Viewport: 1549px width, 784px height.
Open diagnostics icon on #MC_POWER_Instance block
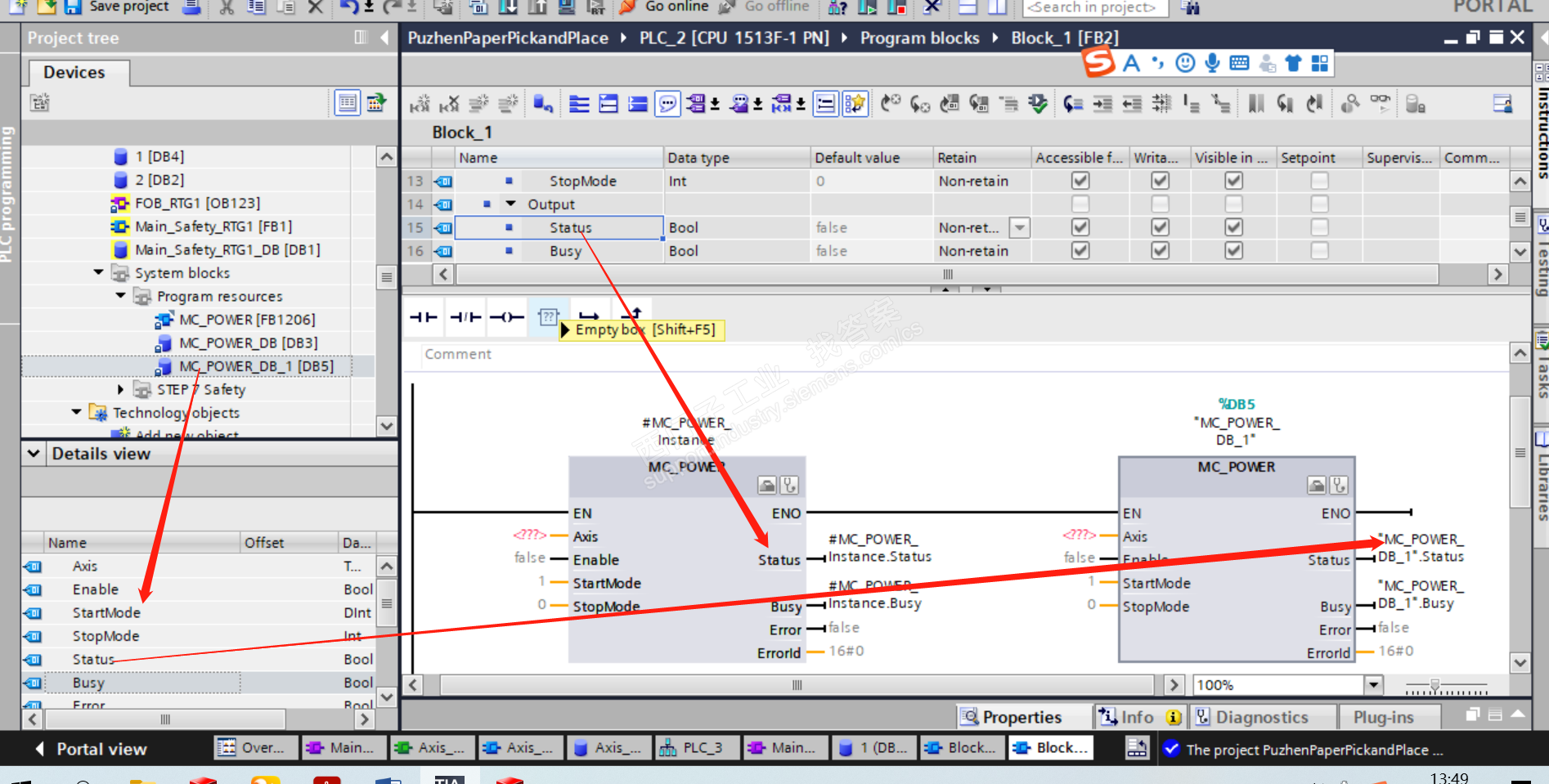pos(789,486)
